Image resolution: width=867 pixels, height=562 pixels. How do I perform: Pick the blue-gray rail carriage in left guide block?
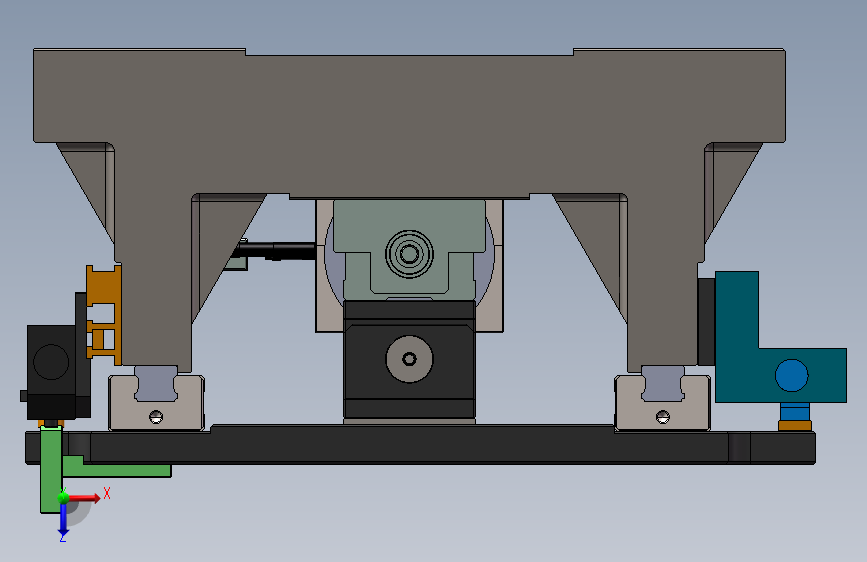(x=156, y=383)
